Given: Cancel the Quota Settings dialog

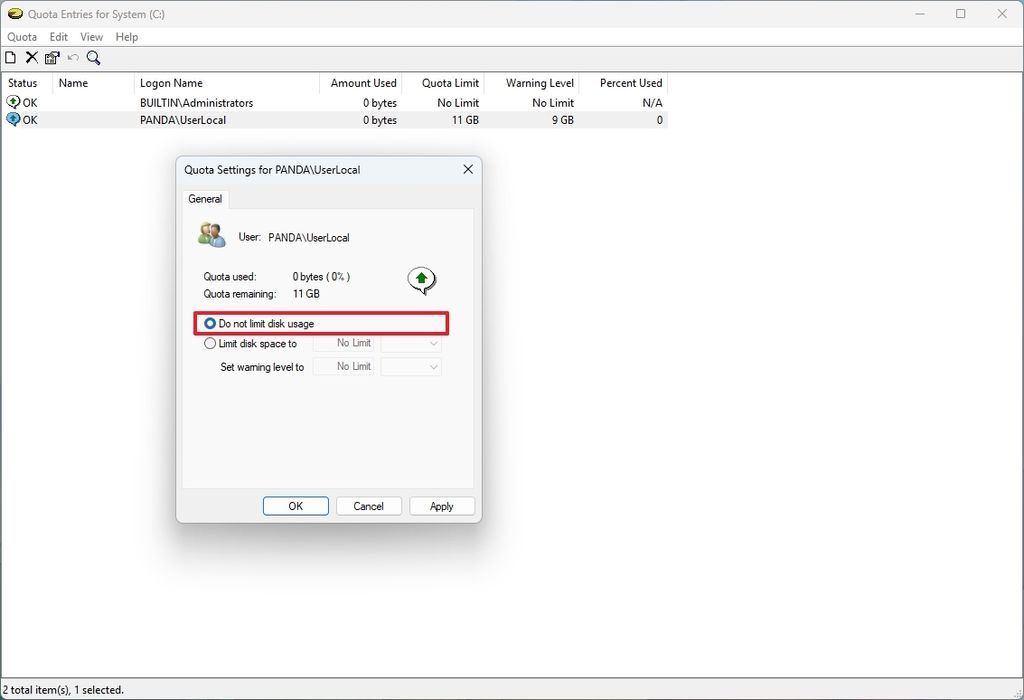Looking at the screenshot, I should 368,505.
